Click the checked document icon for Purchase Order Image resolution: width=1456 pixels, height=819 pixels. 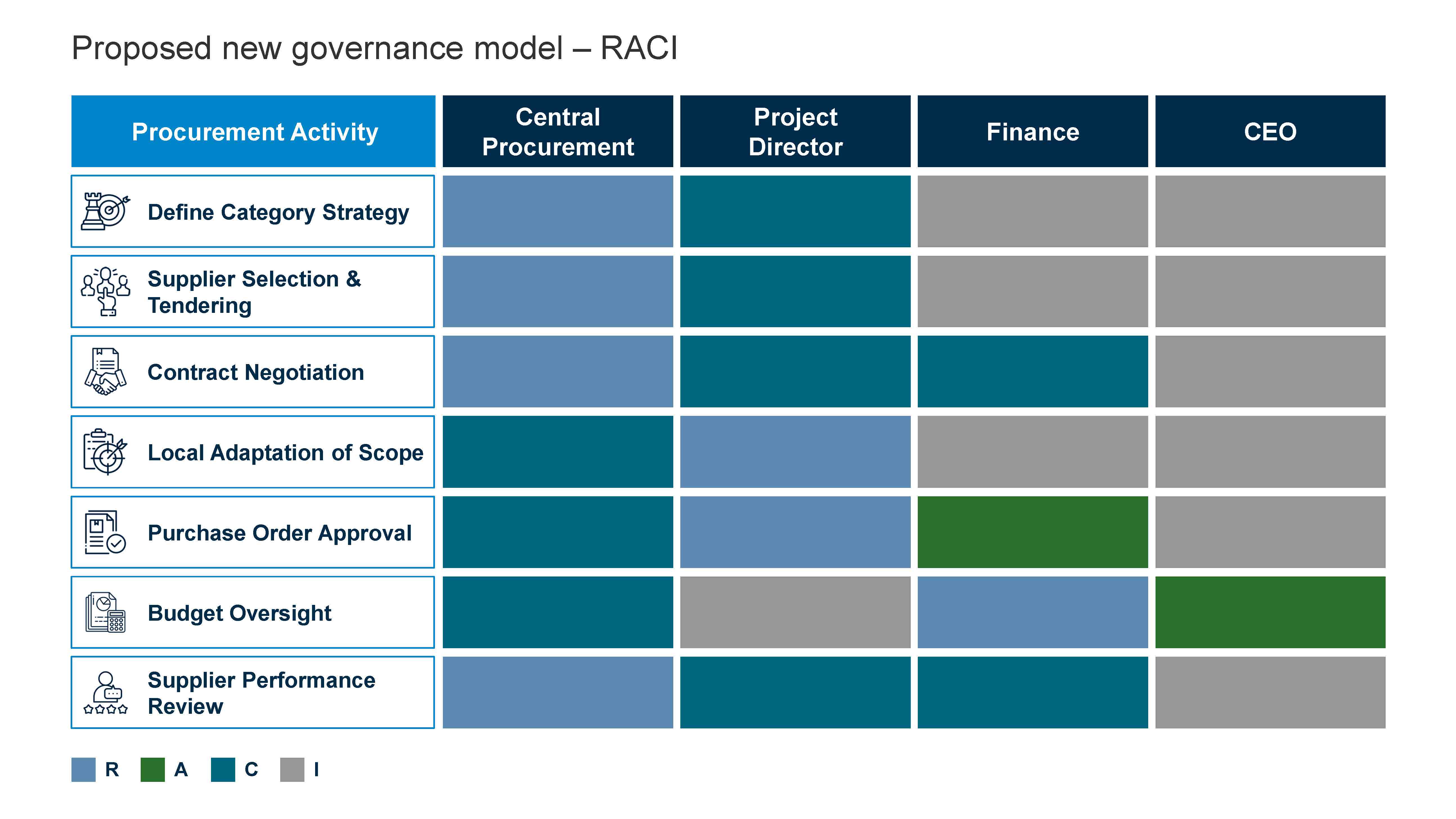(x=105, y=532)
